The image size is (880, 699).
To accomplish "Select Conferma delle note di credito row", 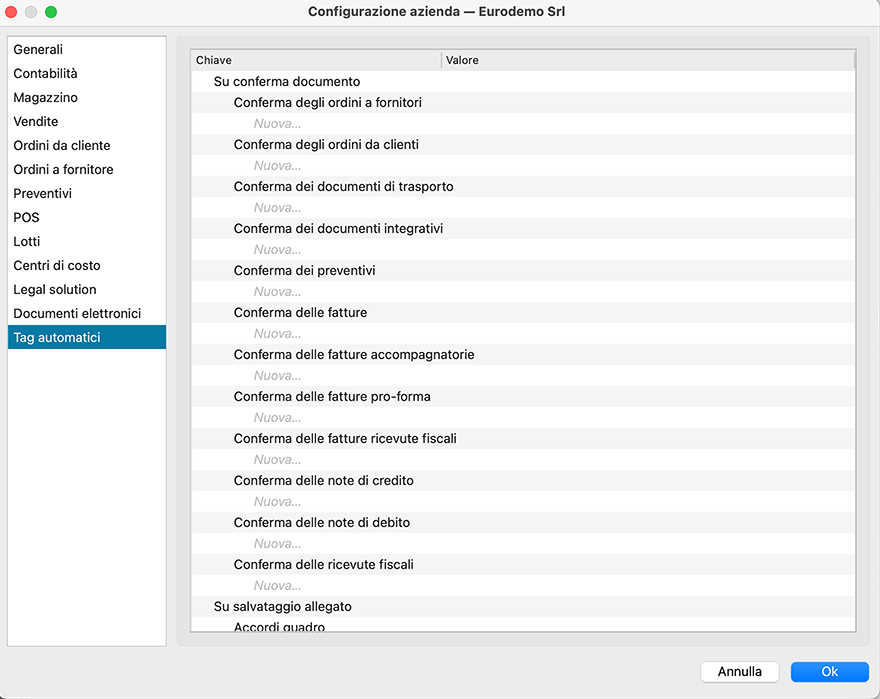I will tap(323, 480).
